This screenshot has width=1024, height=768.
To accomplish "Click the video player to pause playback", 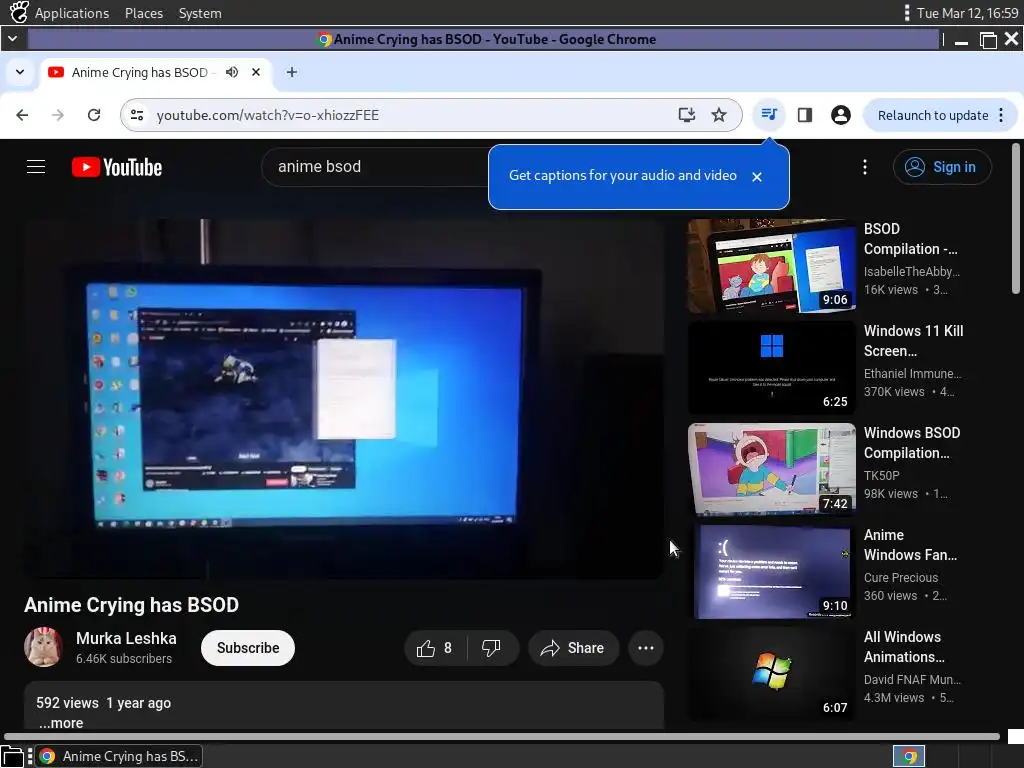I will click(x=344, y=398).
